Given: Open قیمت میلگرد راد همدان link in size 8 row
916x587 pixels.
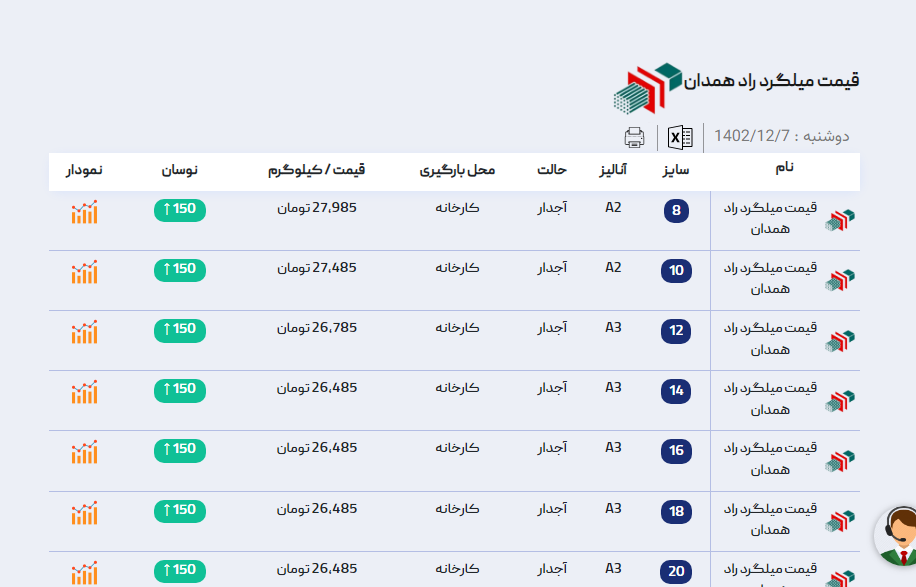Looking at the screenshot, I should click(770, 219).
